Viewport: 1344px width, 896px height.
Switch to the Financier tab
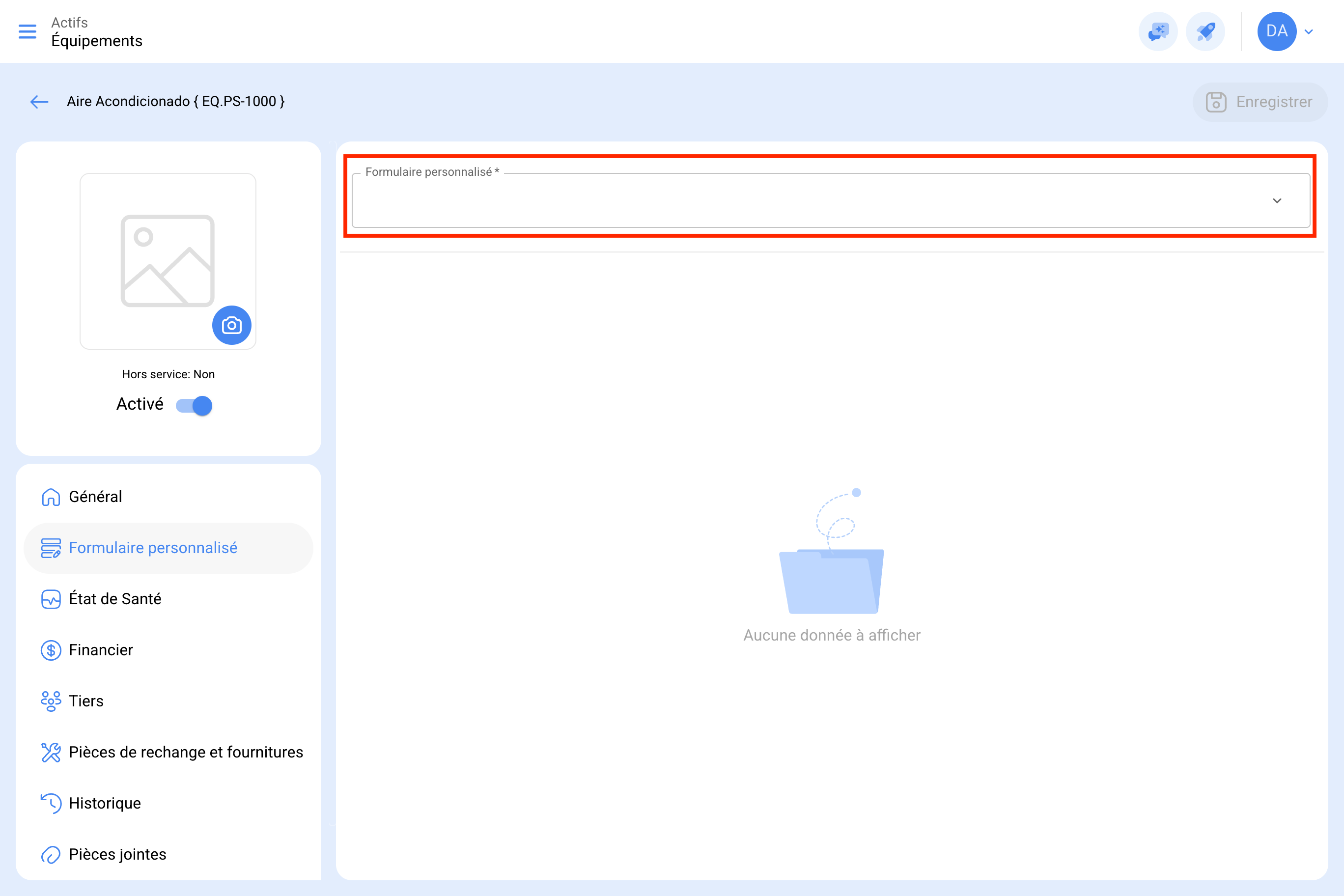point(168,650)
